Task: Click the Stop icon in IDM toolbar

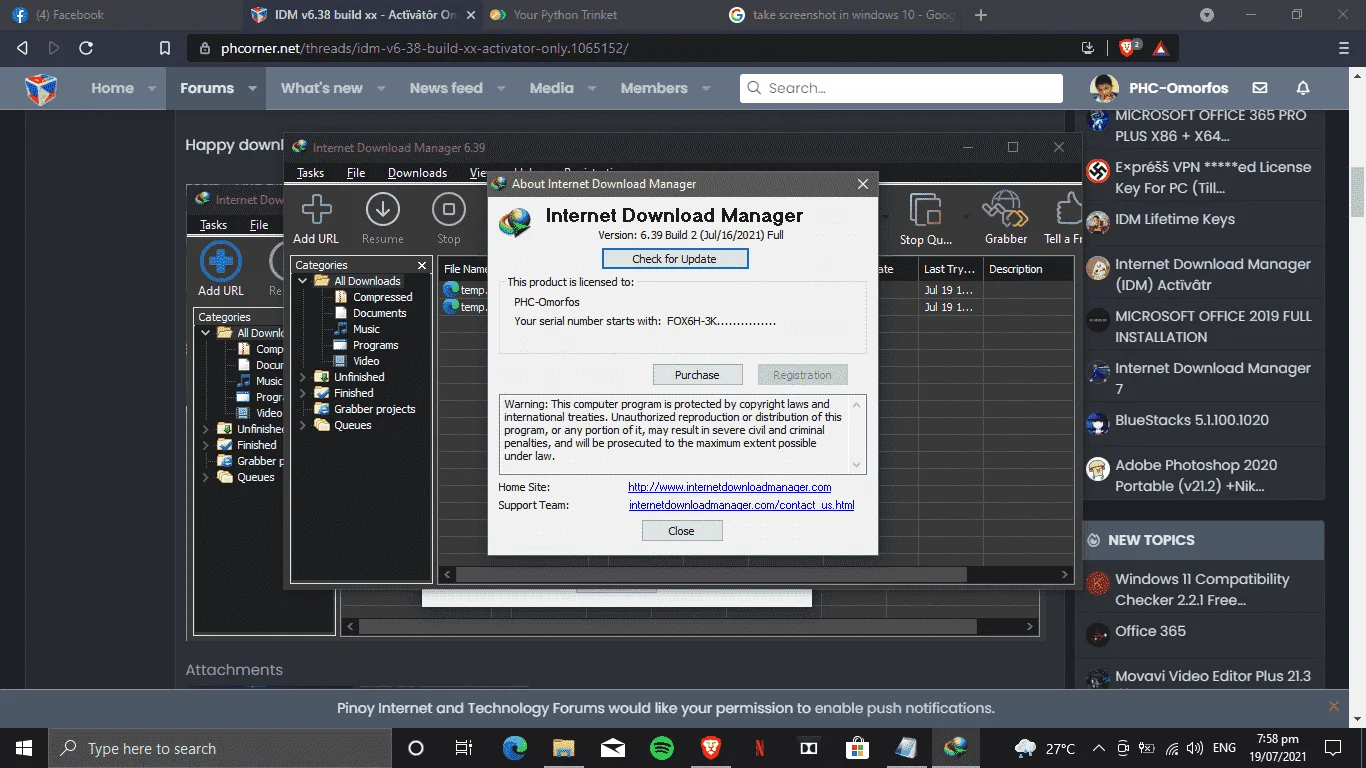Action: (449, 209)
